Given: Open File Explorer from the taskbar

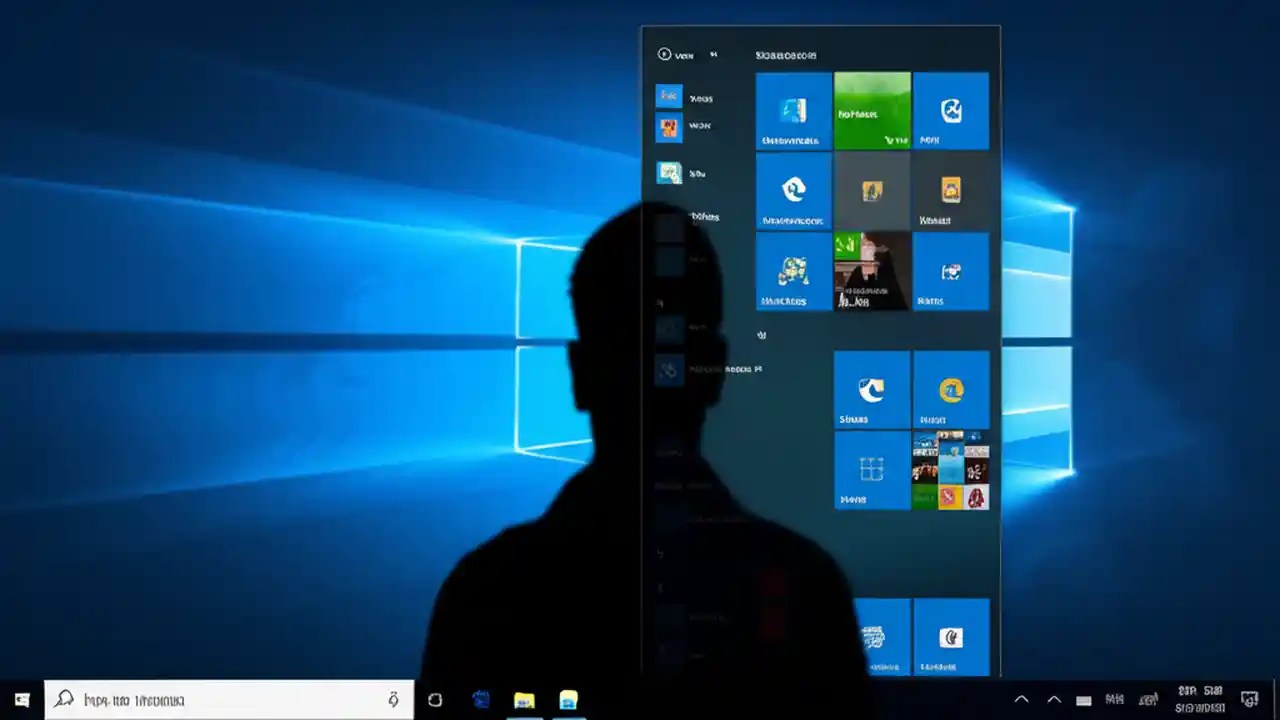Looking at the screenshot, I should pos(525,700).
